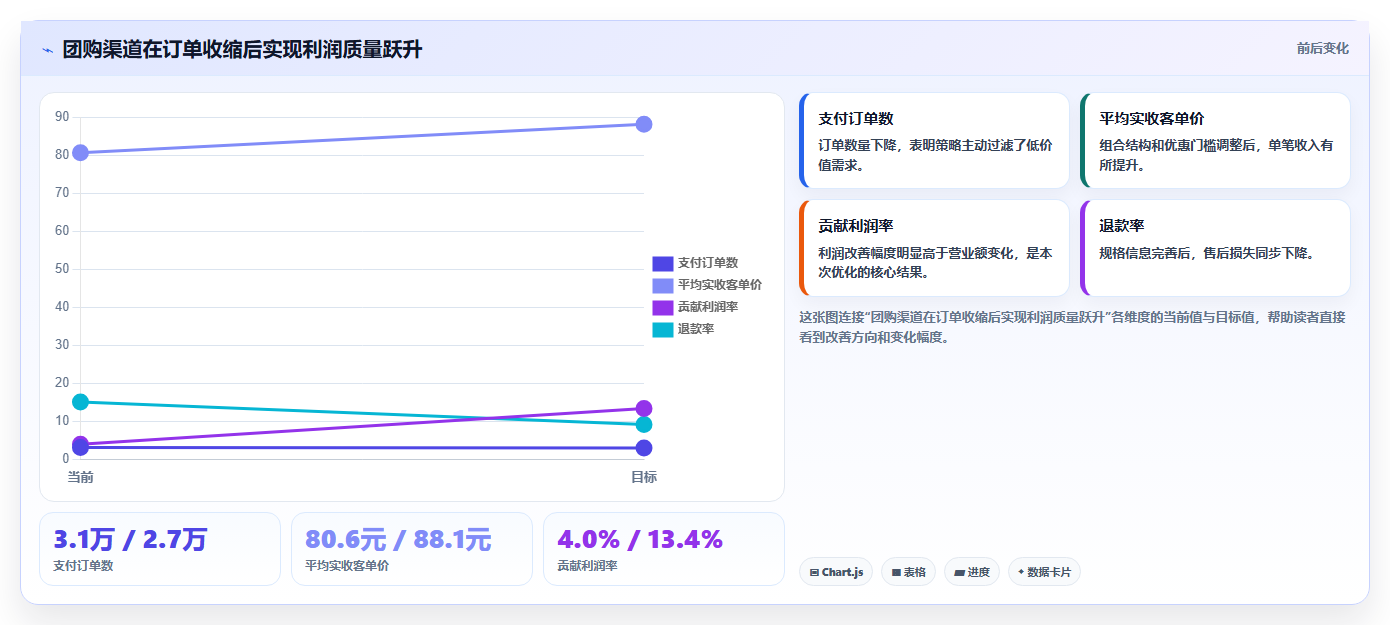Open the 支付订单数 insight card
The width and height of the screenshot is (1390, 625).
click(x=934, y=141)
